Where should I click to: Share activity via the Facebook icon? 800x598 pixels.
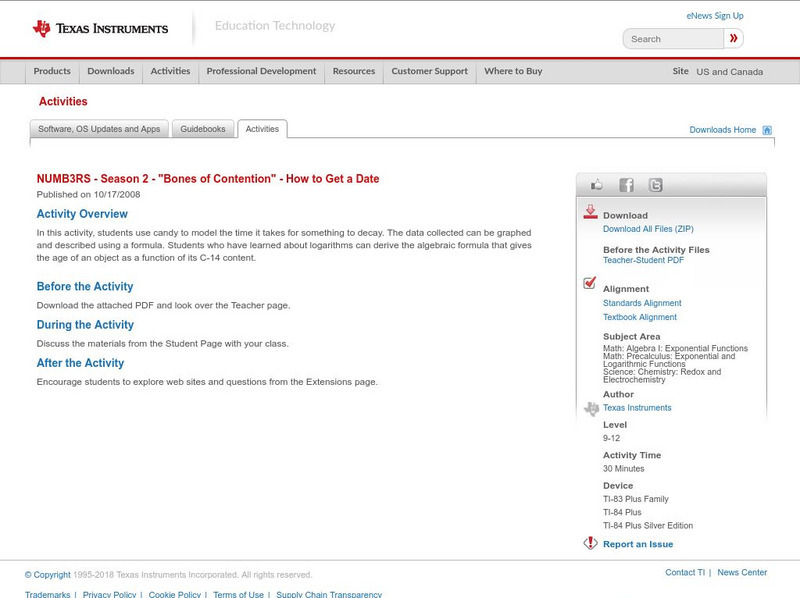tap(626, 185)
